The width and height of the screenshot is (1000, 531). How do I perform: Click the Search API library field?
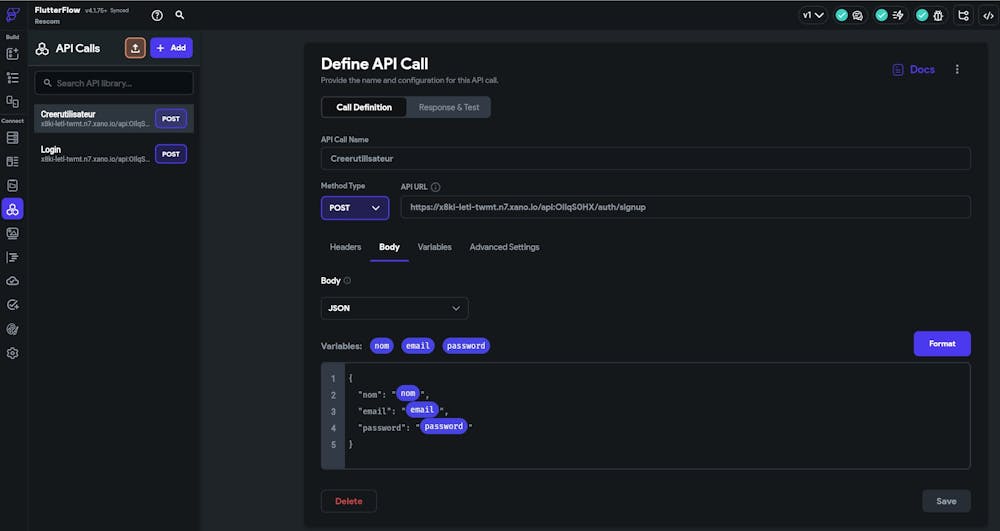[114, 83]
